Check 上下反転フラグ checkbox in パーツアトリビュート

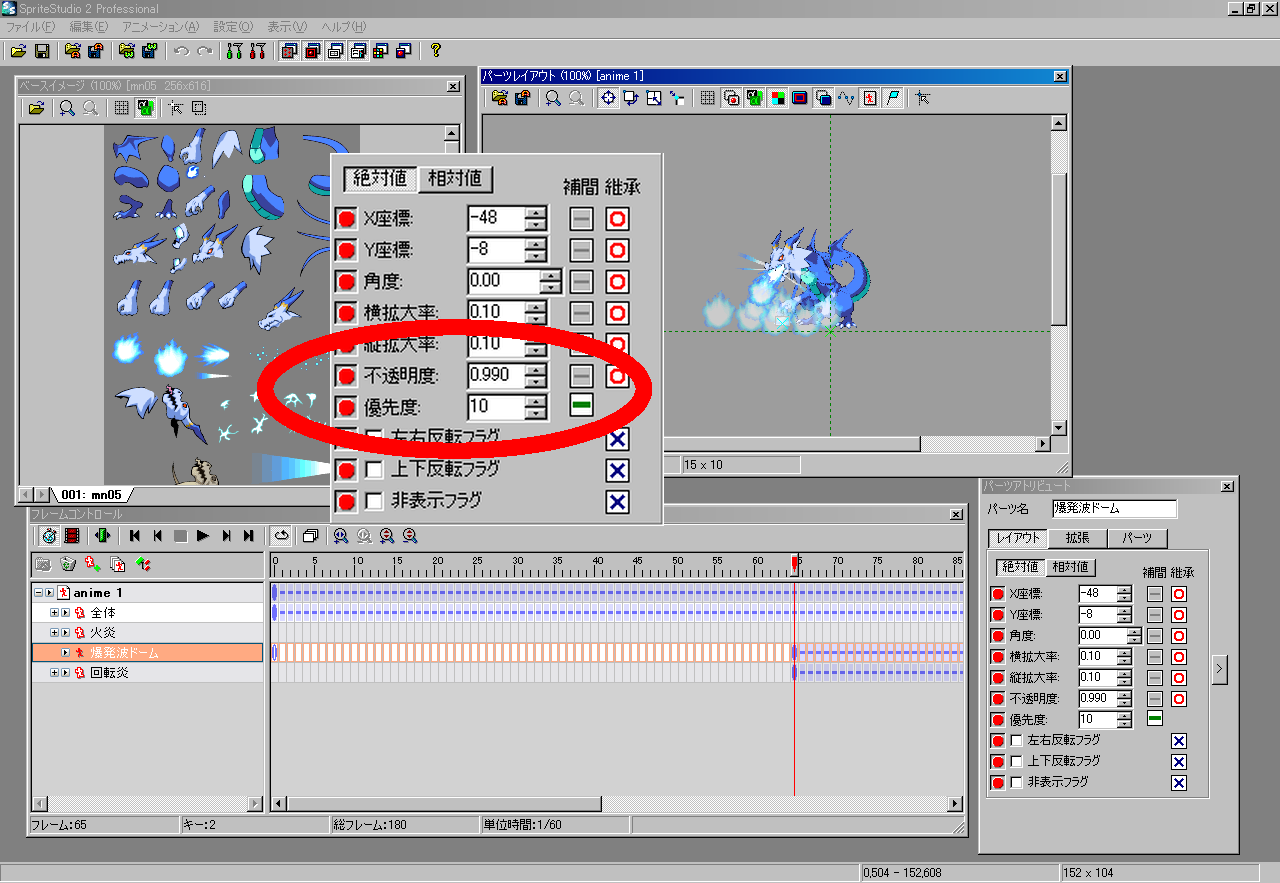pos(1017,762)
